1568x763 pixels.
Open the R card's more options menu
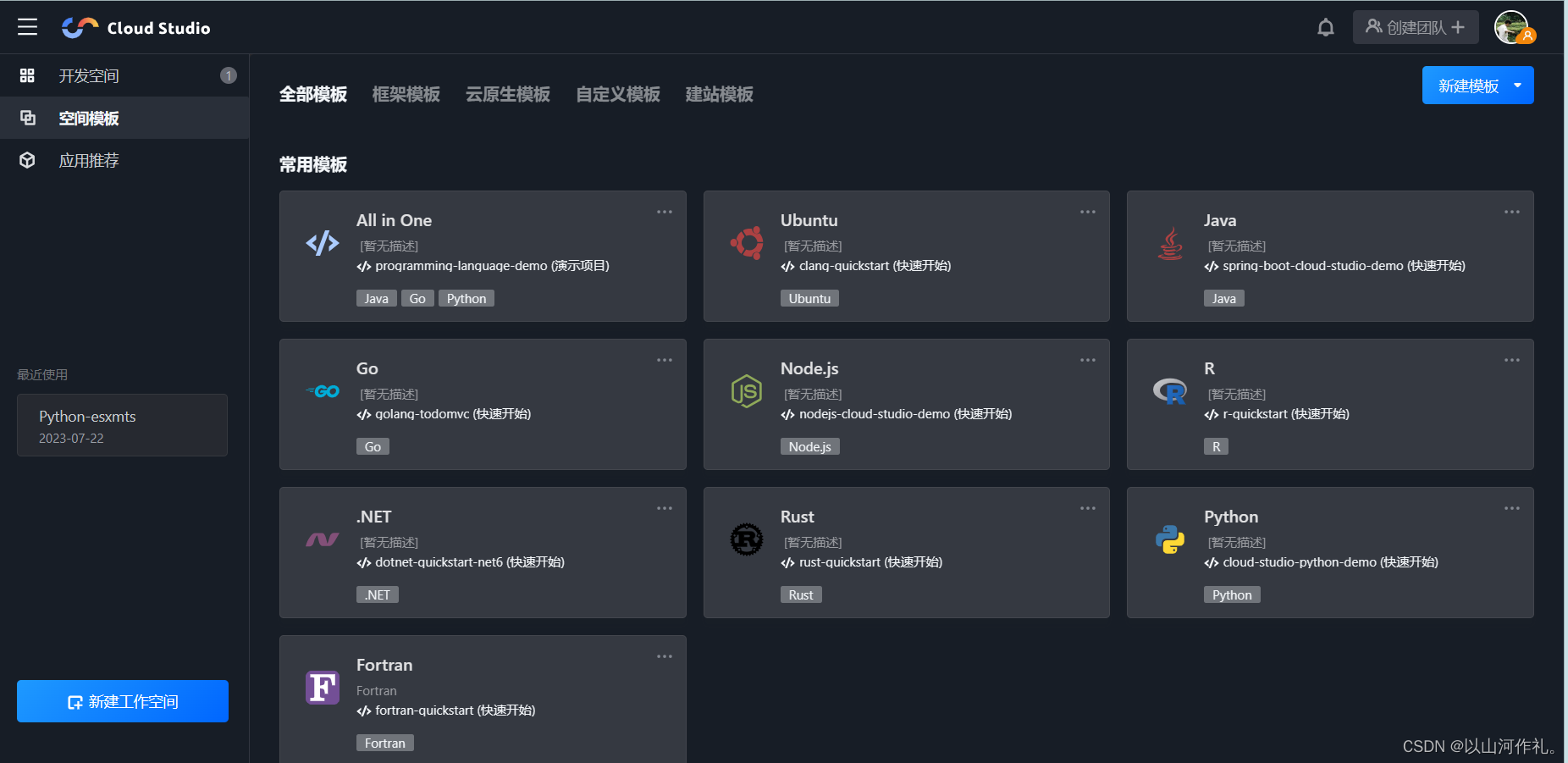pyautogui.click(x=1512, y=360)
